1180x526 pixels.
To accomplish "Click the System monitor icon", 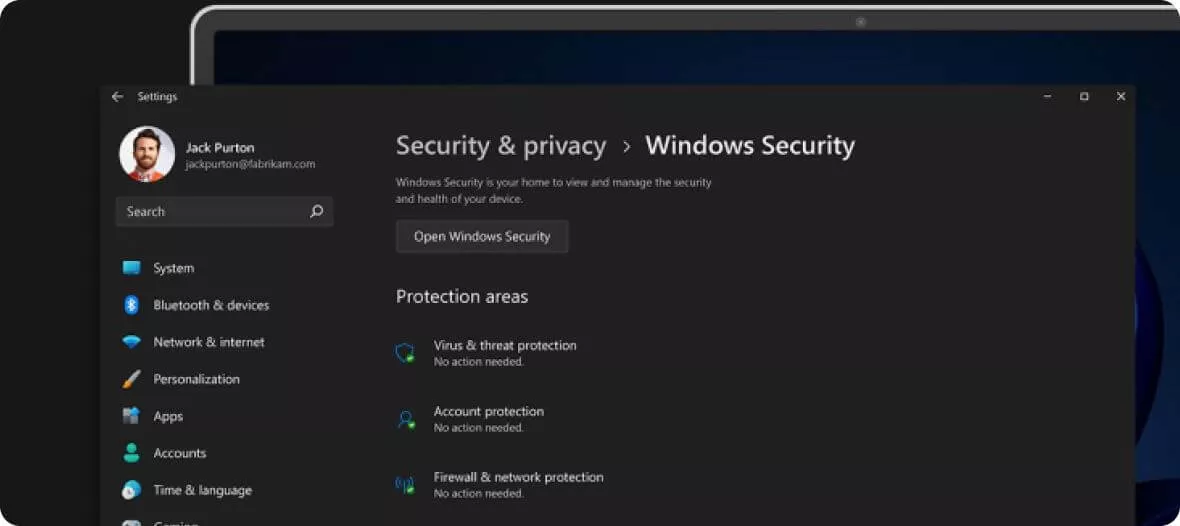I will [131, 268].
